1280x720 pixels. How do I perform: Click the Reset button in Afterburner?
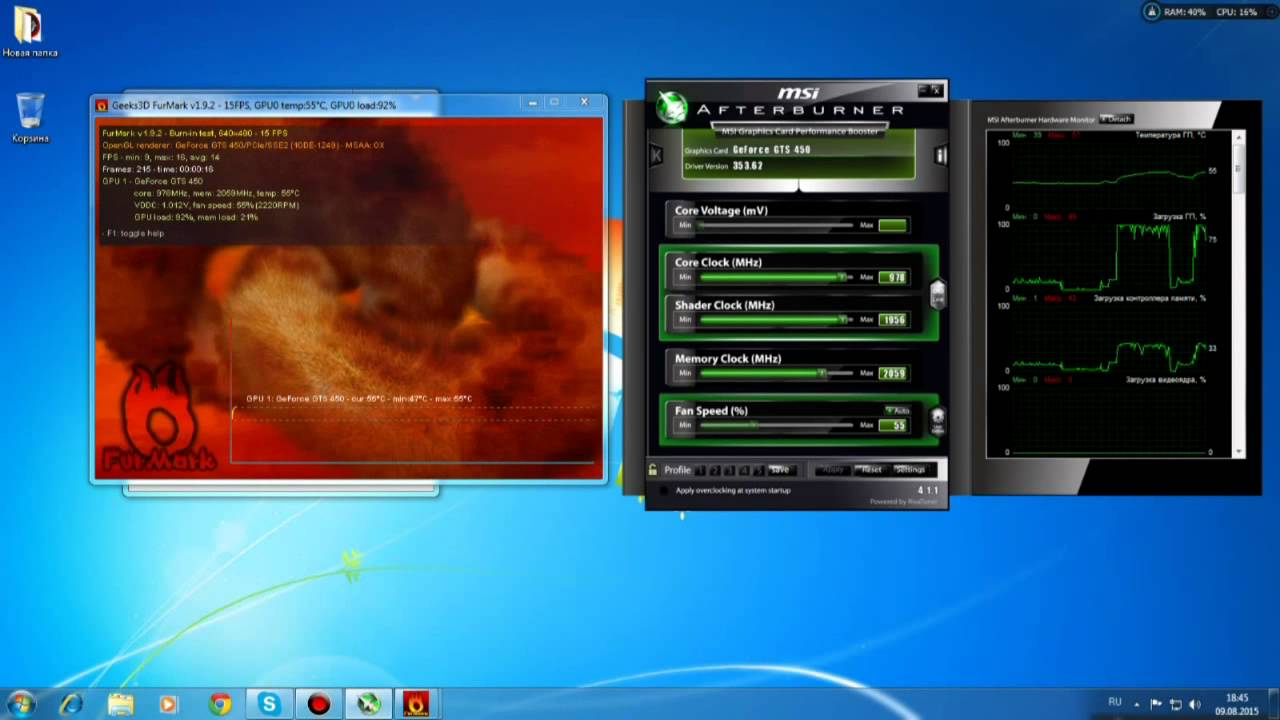(871, 470)
